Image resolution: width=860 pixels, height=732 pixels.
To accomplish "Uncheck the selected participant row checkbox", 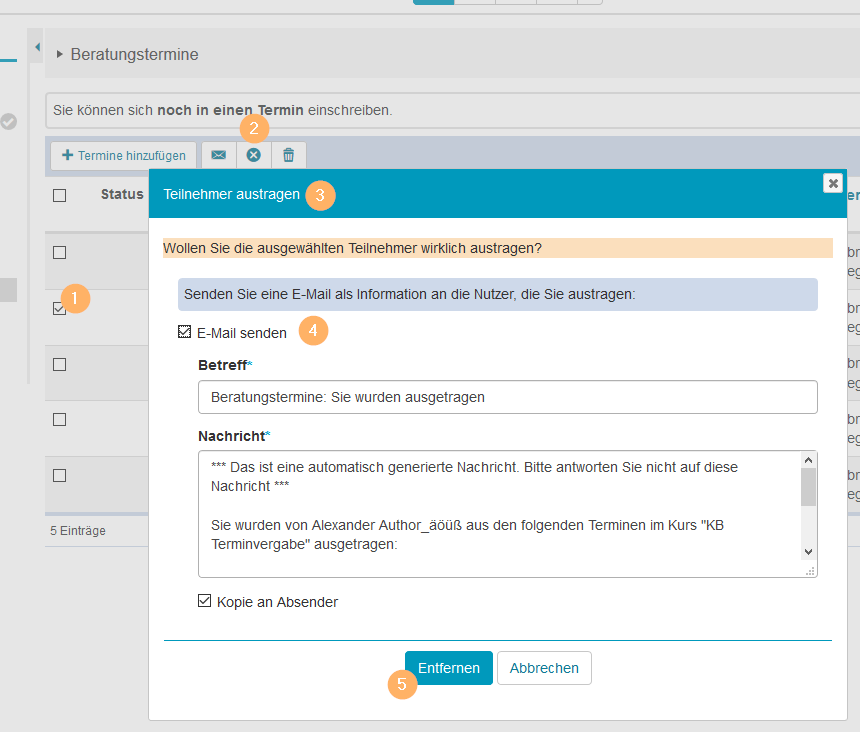I will pyautogui.click(x=57, y=308).
